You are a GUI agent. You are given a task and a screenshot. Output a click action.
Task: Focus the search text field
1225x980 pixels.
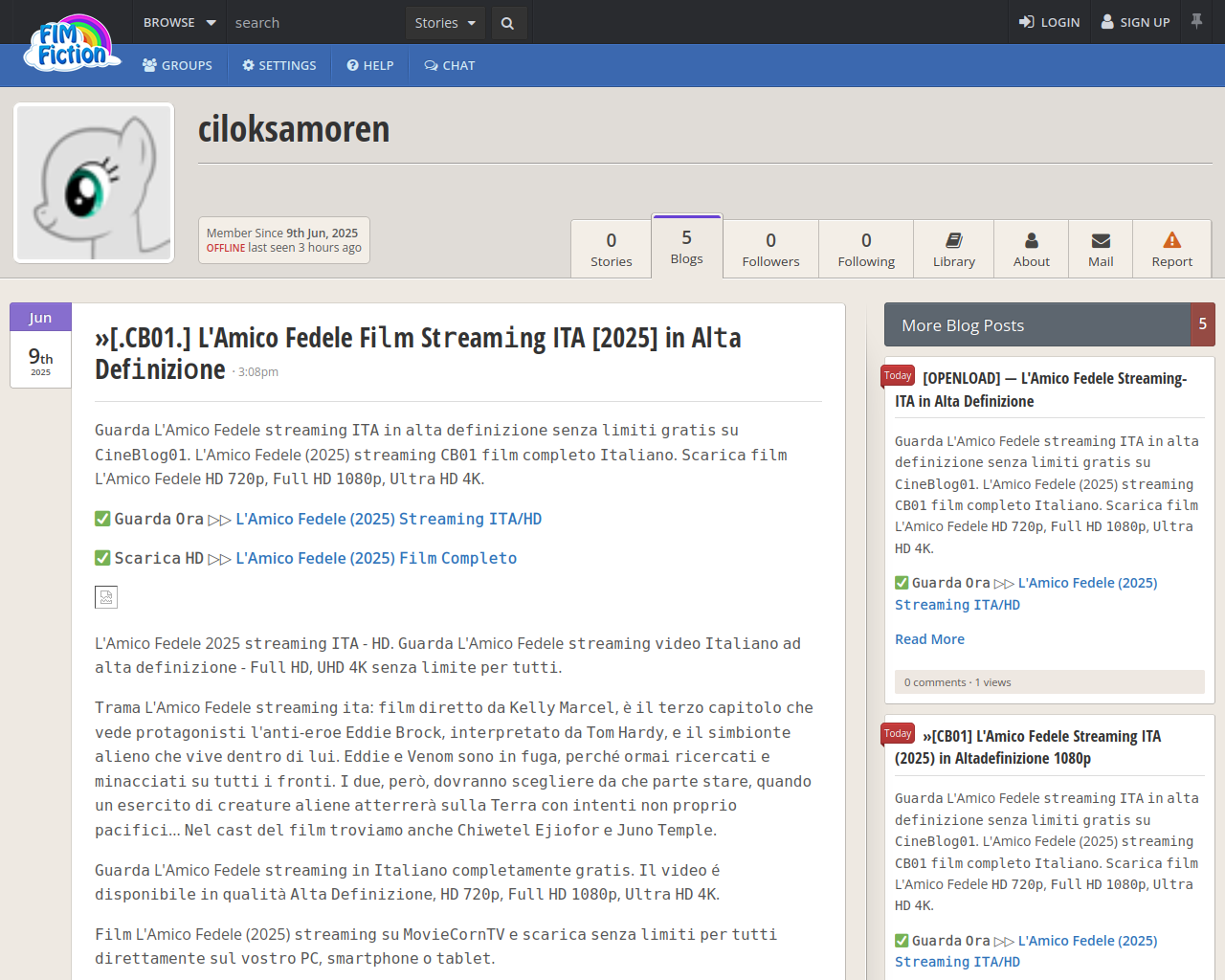[x=316, y=22]
